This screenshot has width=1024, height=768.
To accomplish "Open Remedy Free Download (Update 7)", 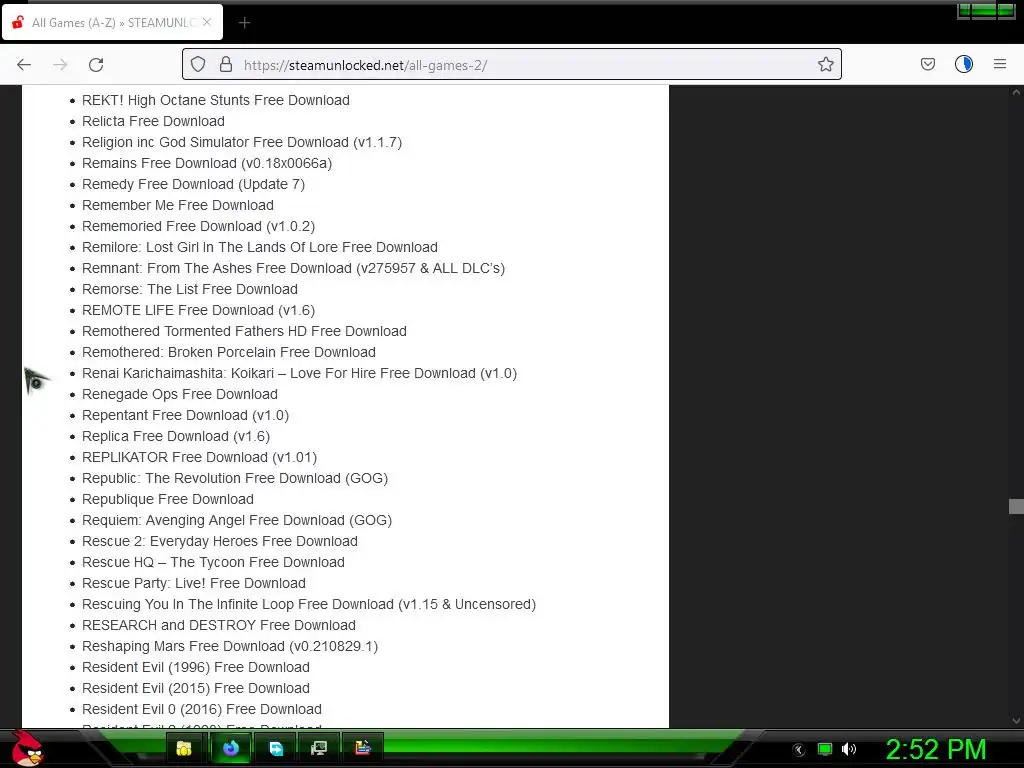I will (193, 184).
